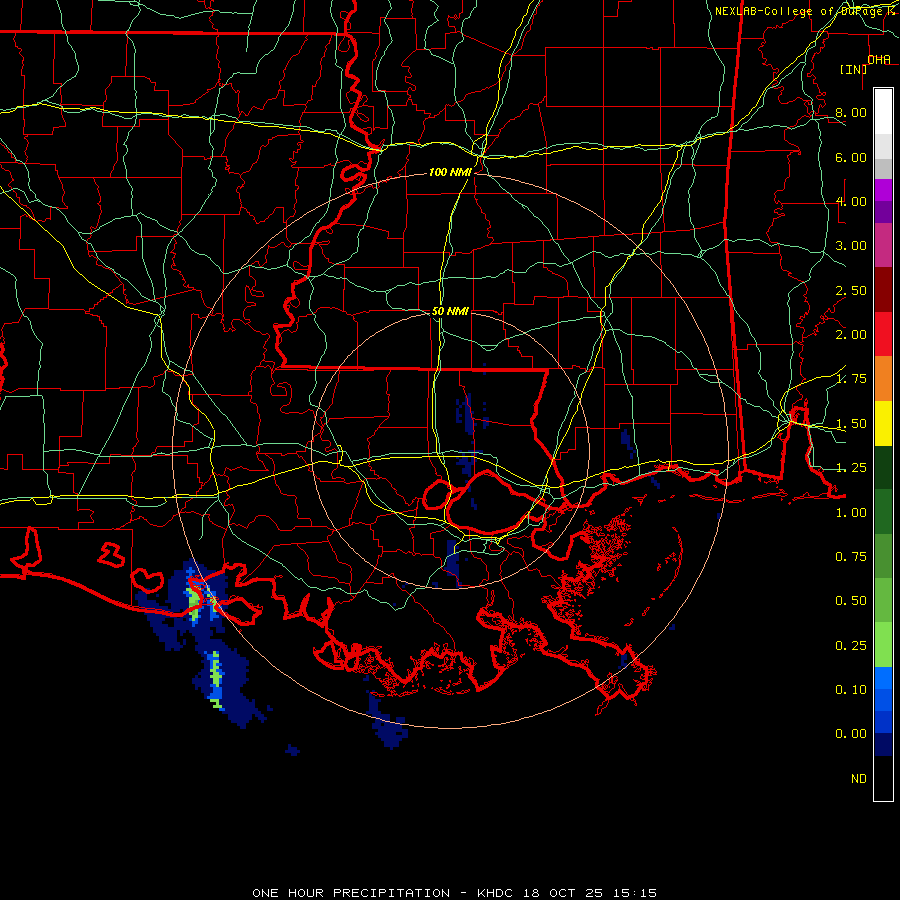Viewport: 900px width, 900px height.
Task: Click the magenta swatch near 4.00
Action: click(883, 190)
